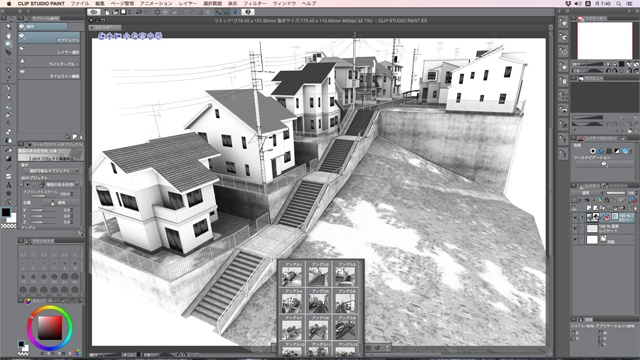Open the レイヤー menu

pyautogui.click(x=188, y=3)
